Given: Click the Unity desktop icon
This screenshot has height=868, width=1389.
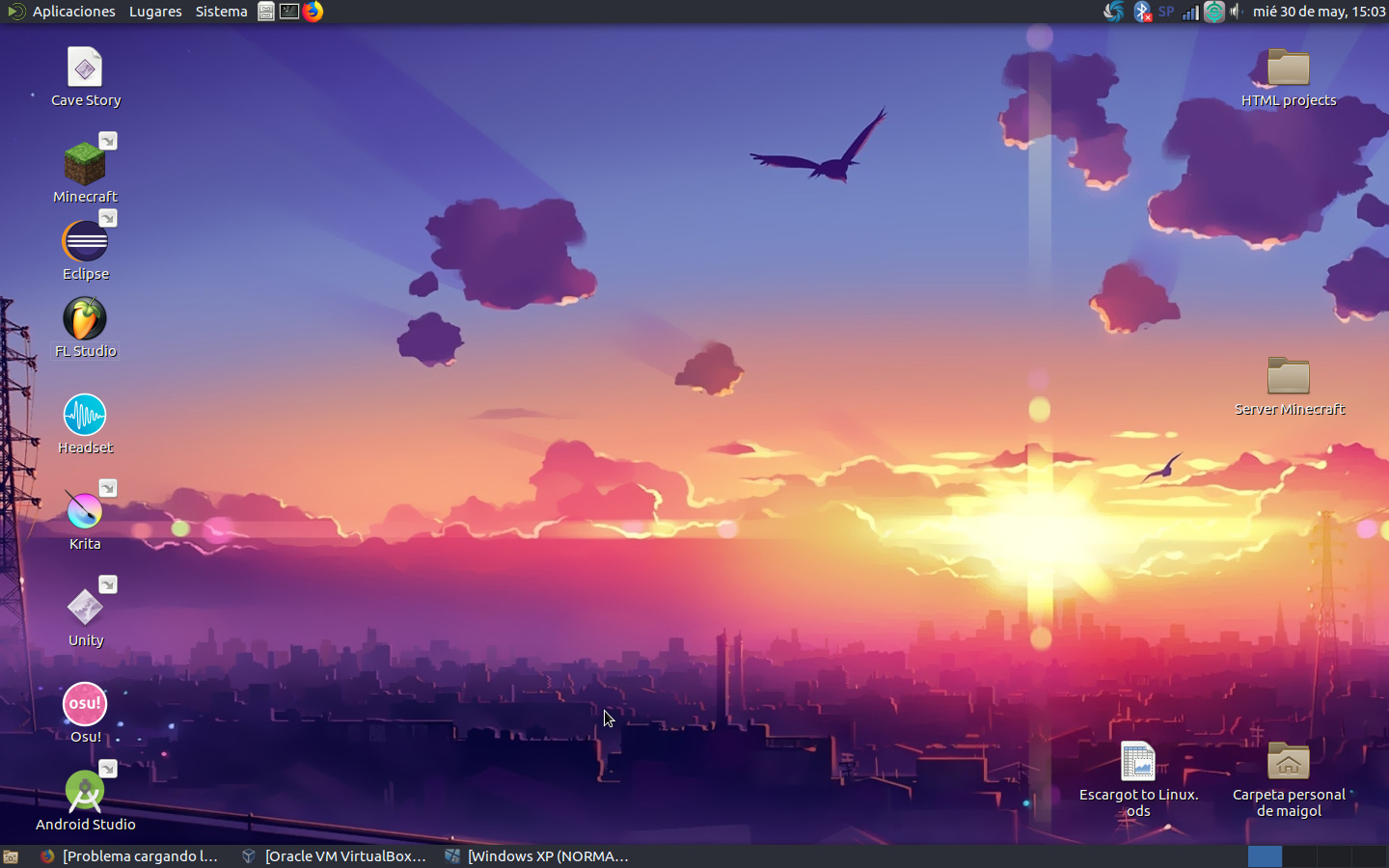Looking at the screenshot, I should click(x=85, y=609).
